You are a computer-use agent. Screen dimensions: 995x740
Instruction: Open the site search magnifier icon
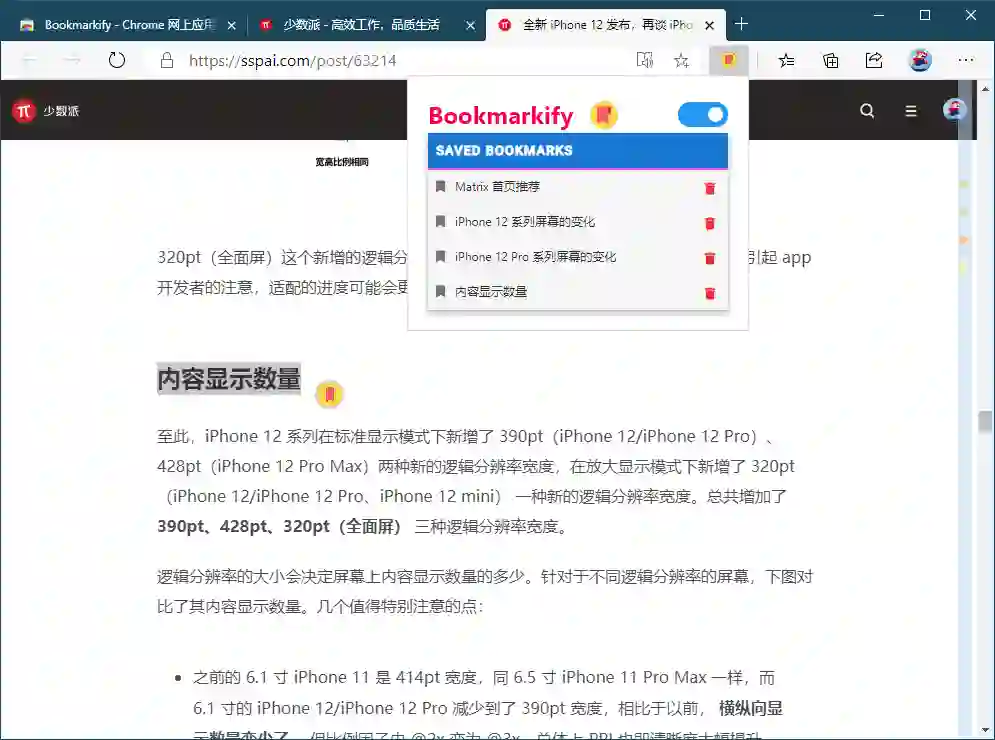point(867,111)
